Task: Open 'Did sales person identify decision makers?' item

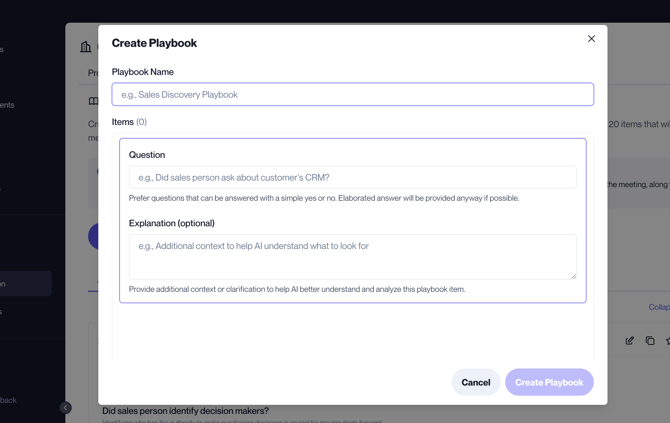Action: 185,410
